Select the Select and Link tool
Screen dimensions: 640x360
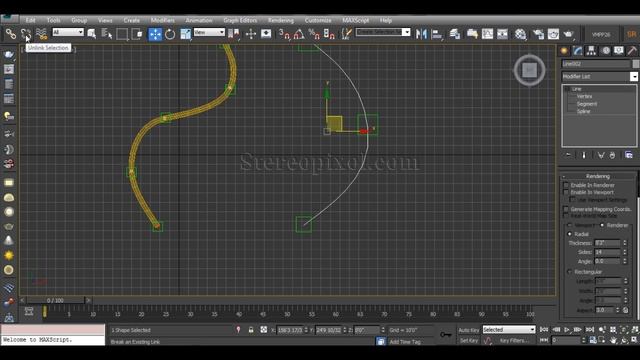[x=11, y=34]
